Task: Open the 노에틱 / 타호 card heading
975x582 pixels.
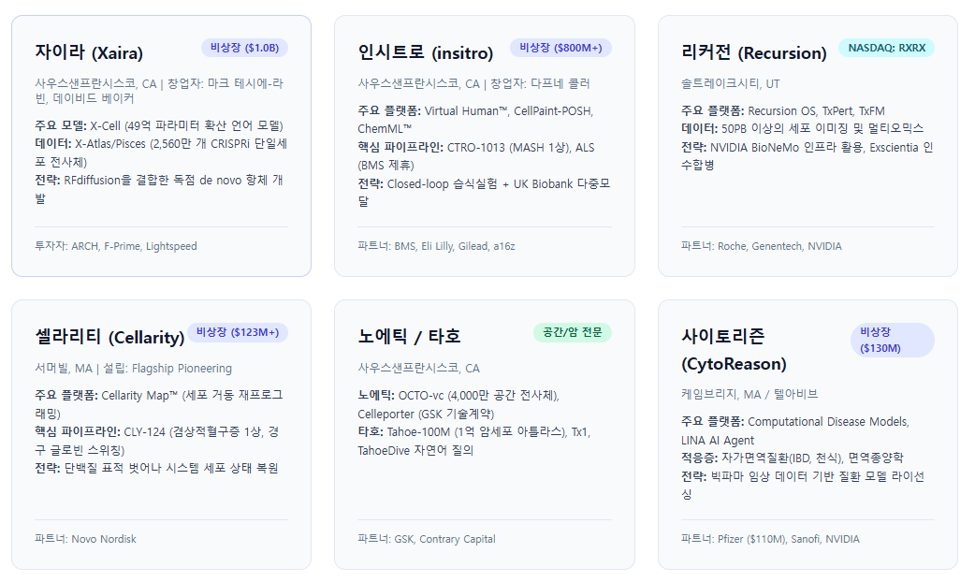Action: [409, 336]
